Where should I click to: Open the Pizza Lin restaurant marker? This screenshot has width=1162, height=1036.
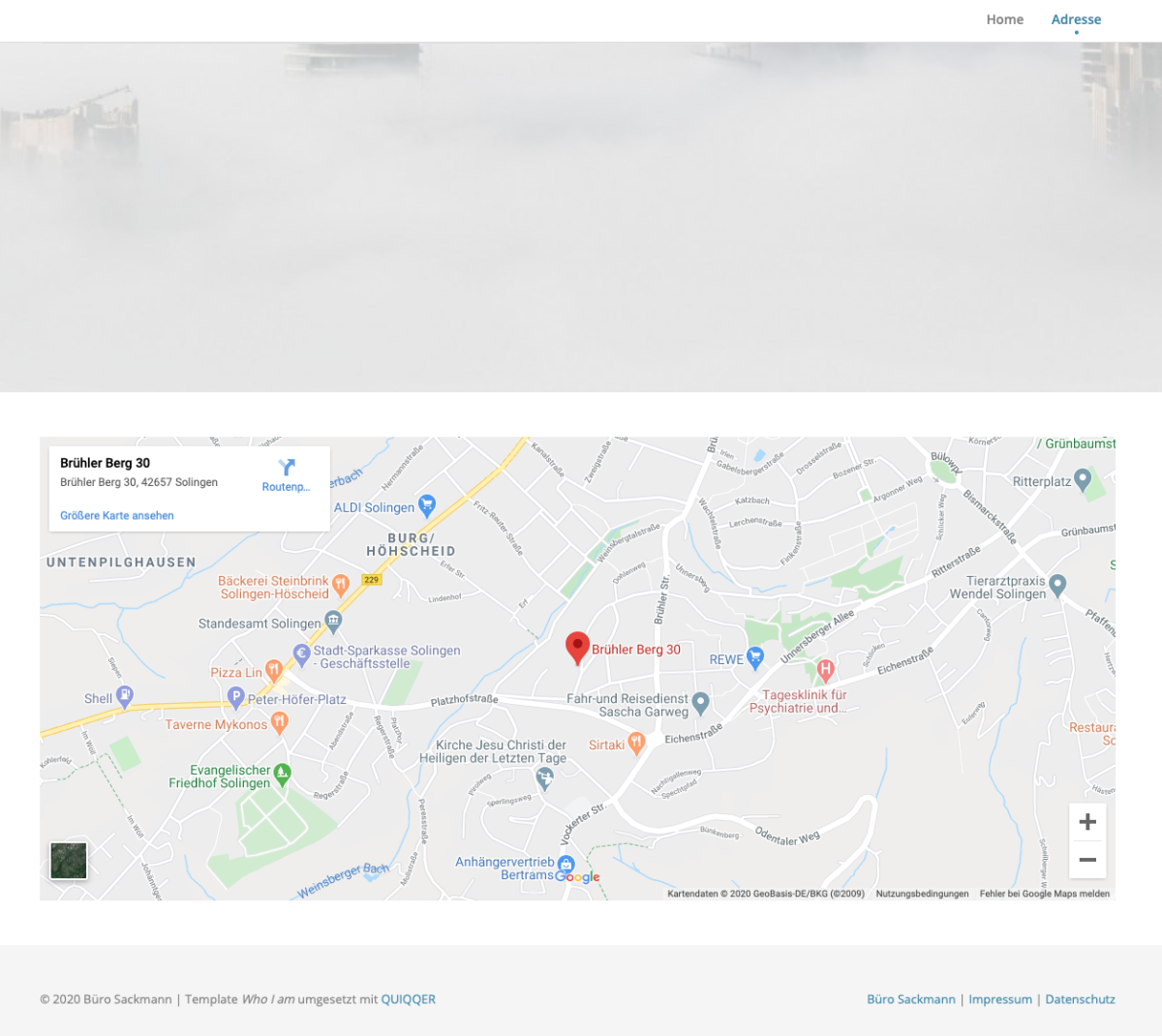(x=274, y=670)
